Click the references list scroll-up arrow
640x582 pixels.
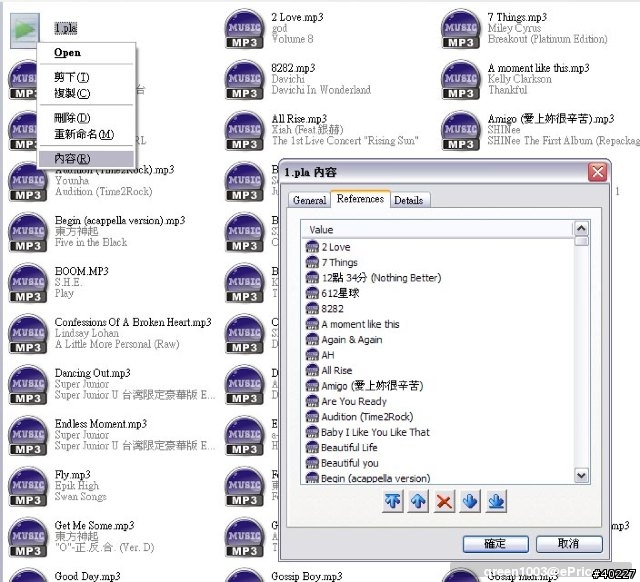[581, 229]
